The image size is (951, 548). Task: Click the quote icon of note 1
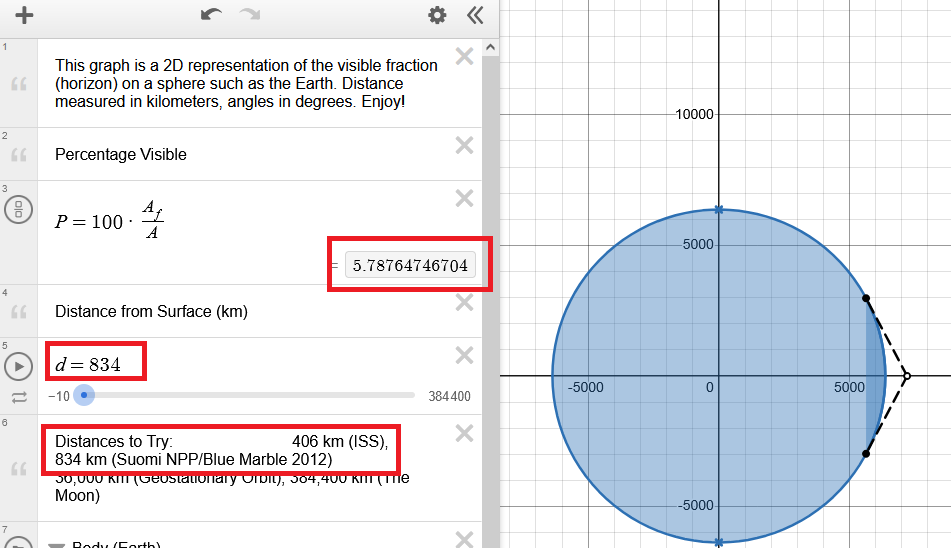click(x=18, y=84)
